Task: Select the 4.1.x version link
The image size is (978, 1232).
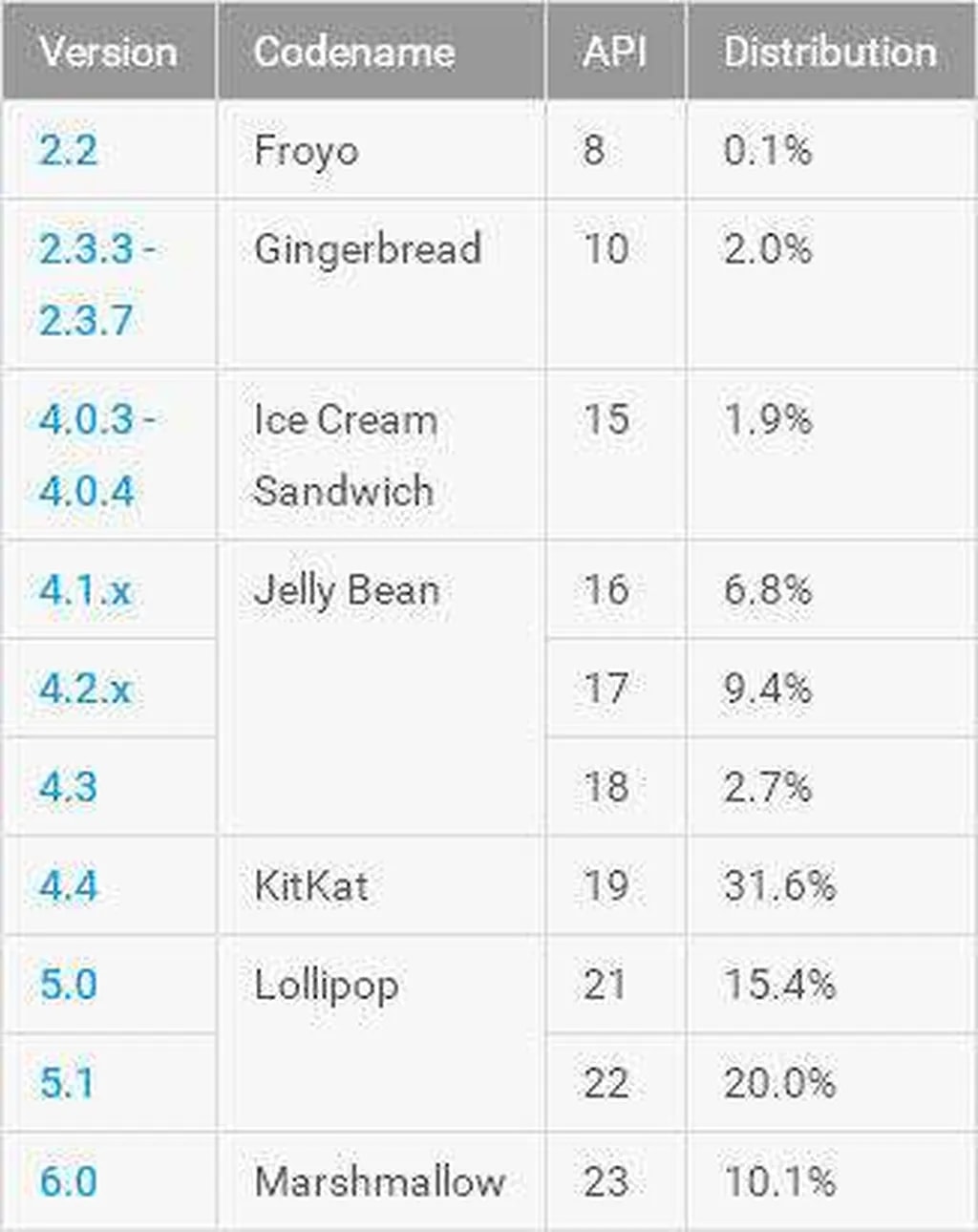Action: [85, 590]
